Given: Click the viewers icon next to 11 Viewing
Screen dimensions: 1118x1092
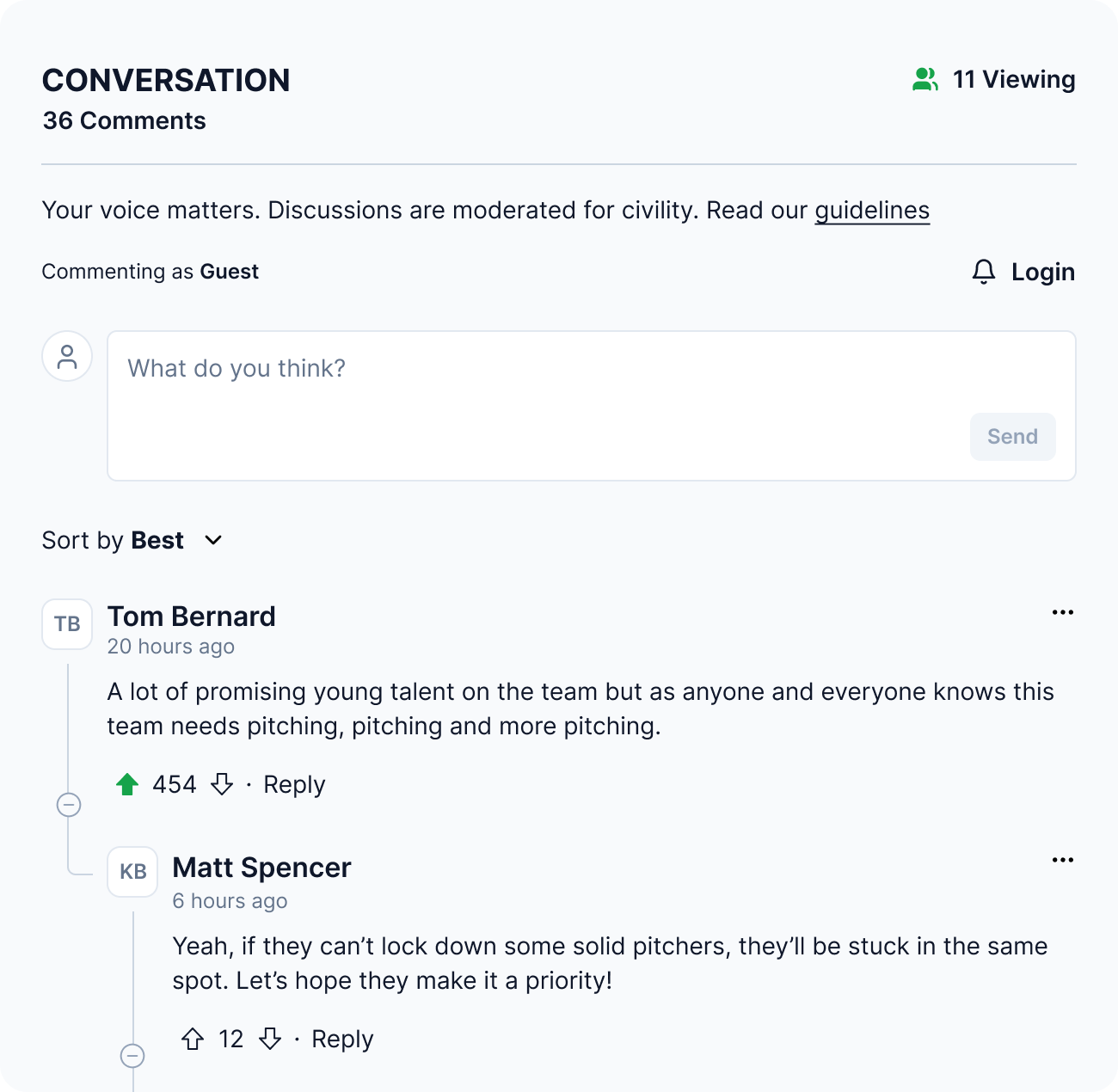Looking at the screenshot, I should click(924, 78).
